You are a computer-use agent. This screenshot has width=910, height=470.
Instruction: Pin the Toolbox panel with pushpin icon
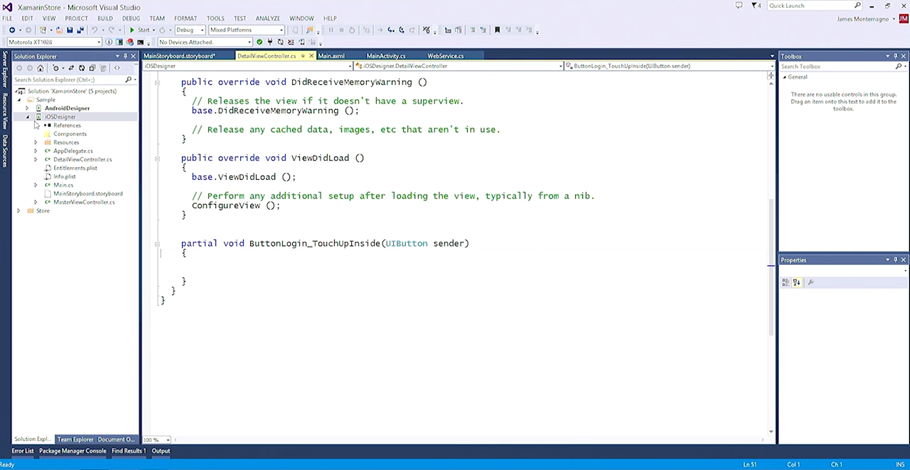pos(895,56)
